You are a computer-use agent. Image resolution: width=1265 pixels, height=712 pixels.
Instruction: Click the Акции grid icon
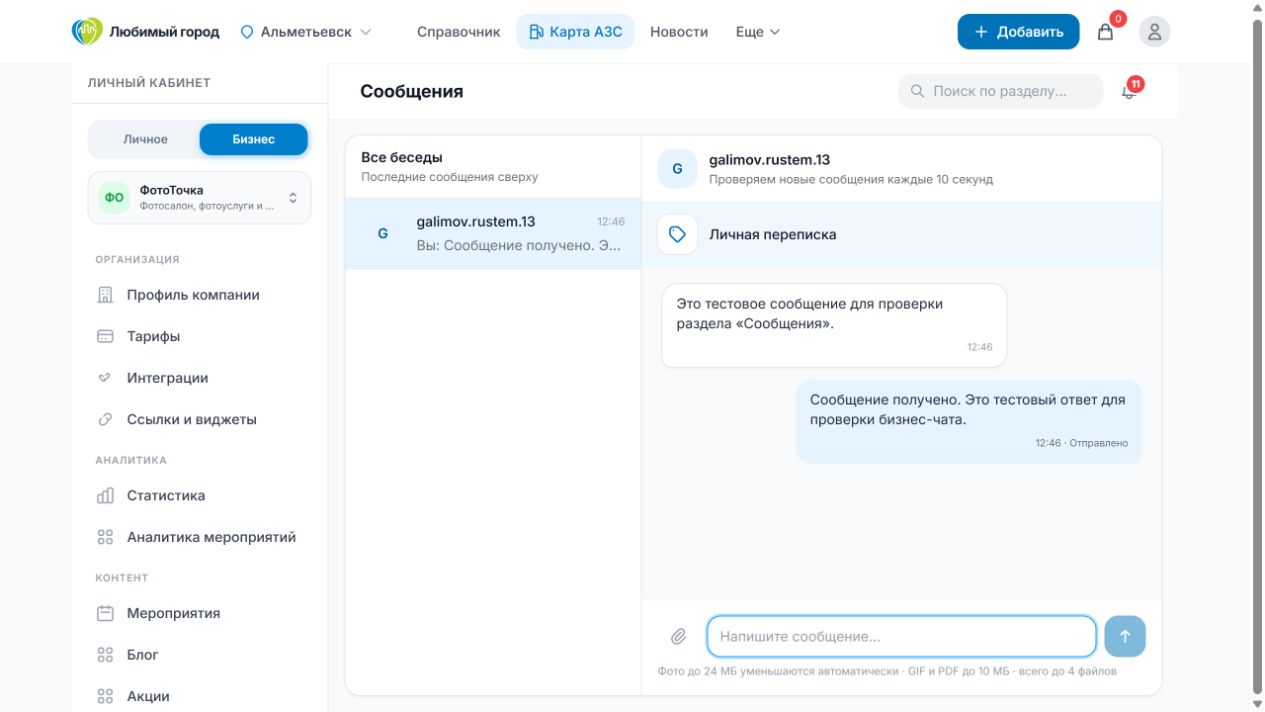tap(105, 696)
